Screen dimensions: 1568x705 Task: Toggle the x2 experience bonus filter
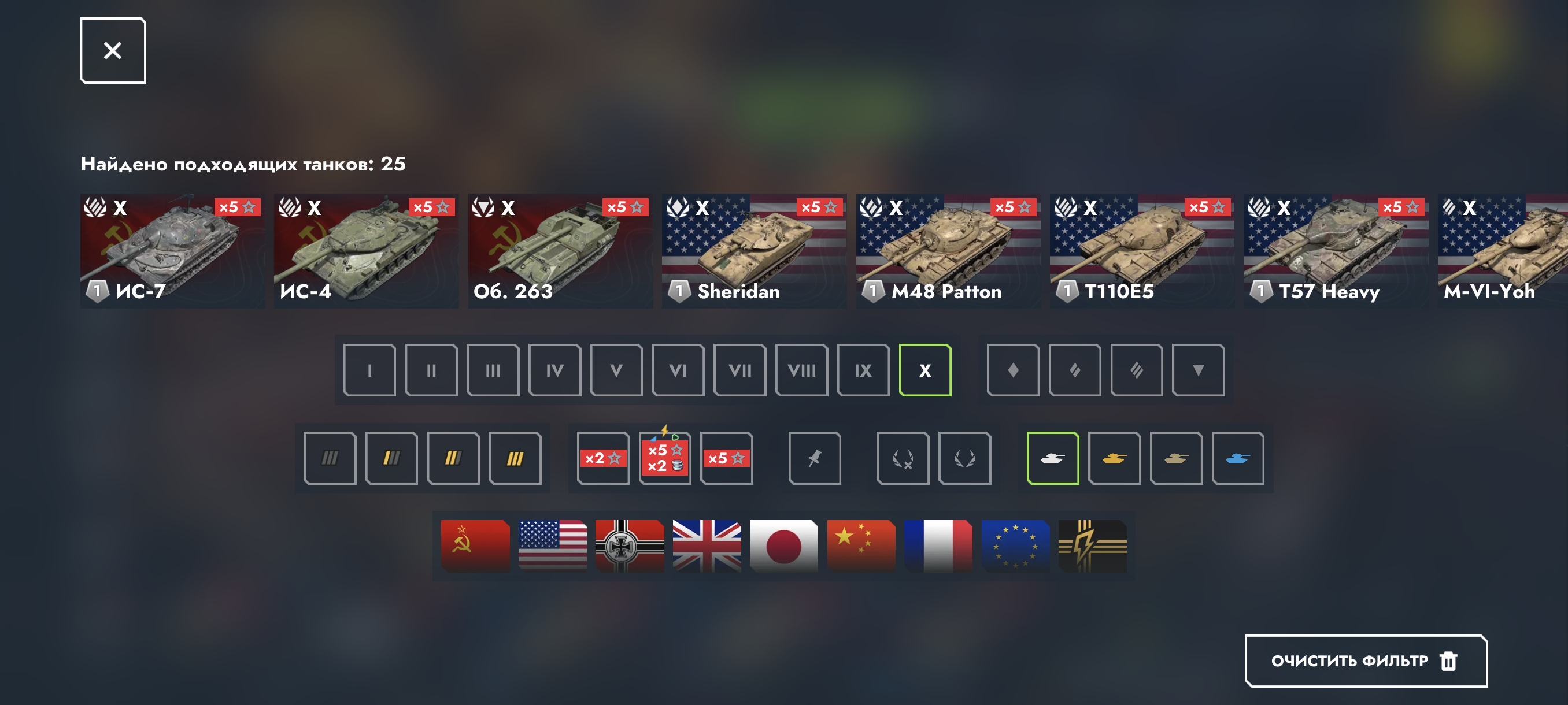602,458
